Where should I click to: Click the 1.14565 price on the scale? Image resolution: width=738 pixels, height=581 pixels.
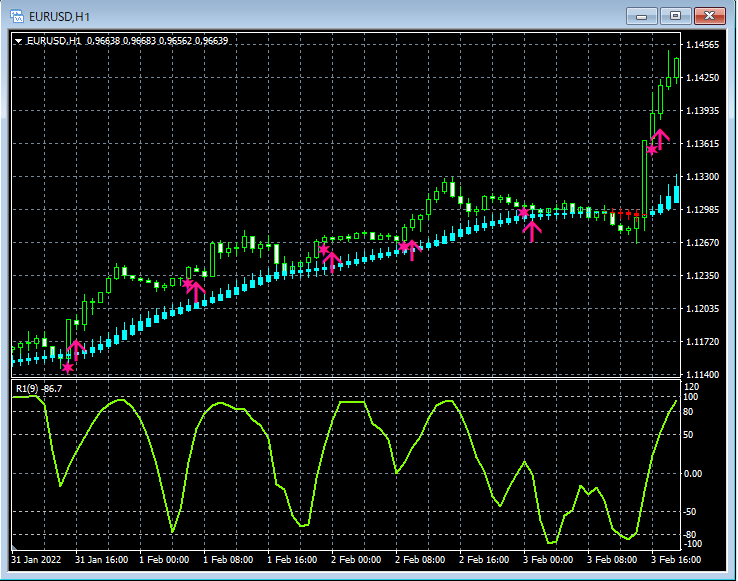click(x=704, y=46)
